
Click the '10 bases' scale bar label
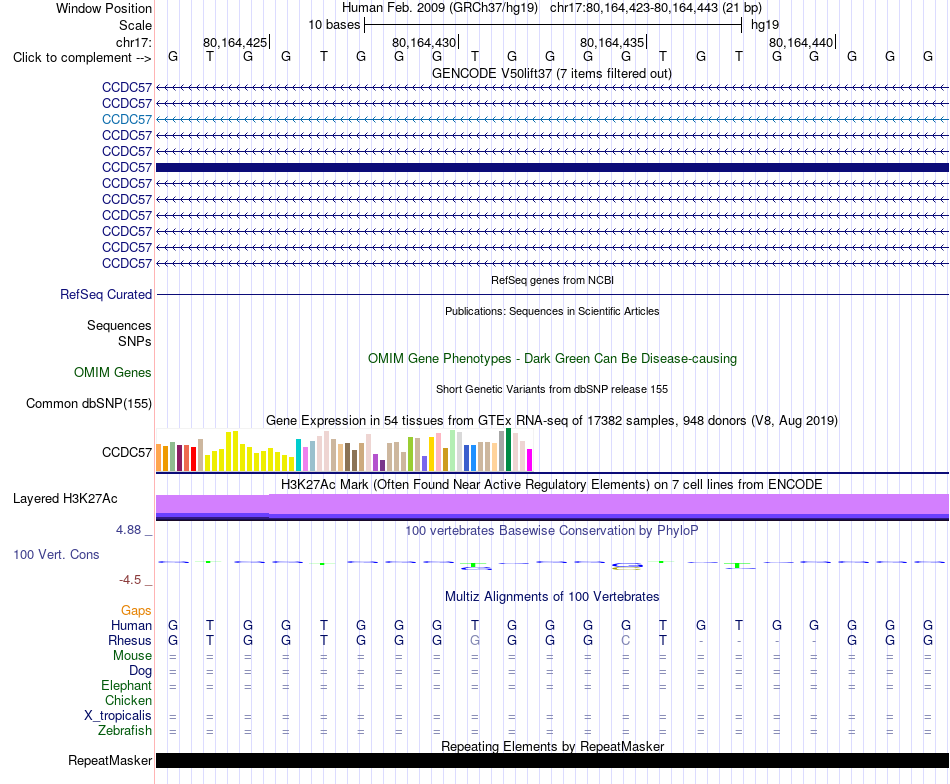tap(334, 25)
